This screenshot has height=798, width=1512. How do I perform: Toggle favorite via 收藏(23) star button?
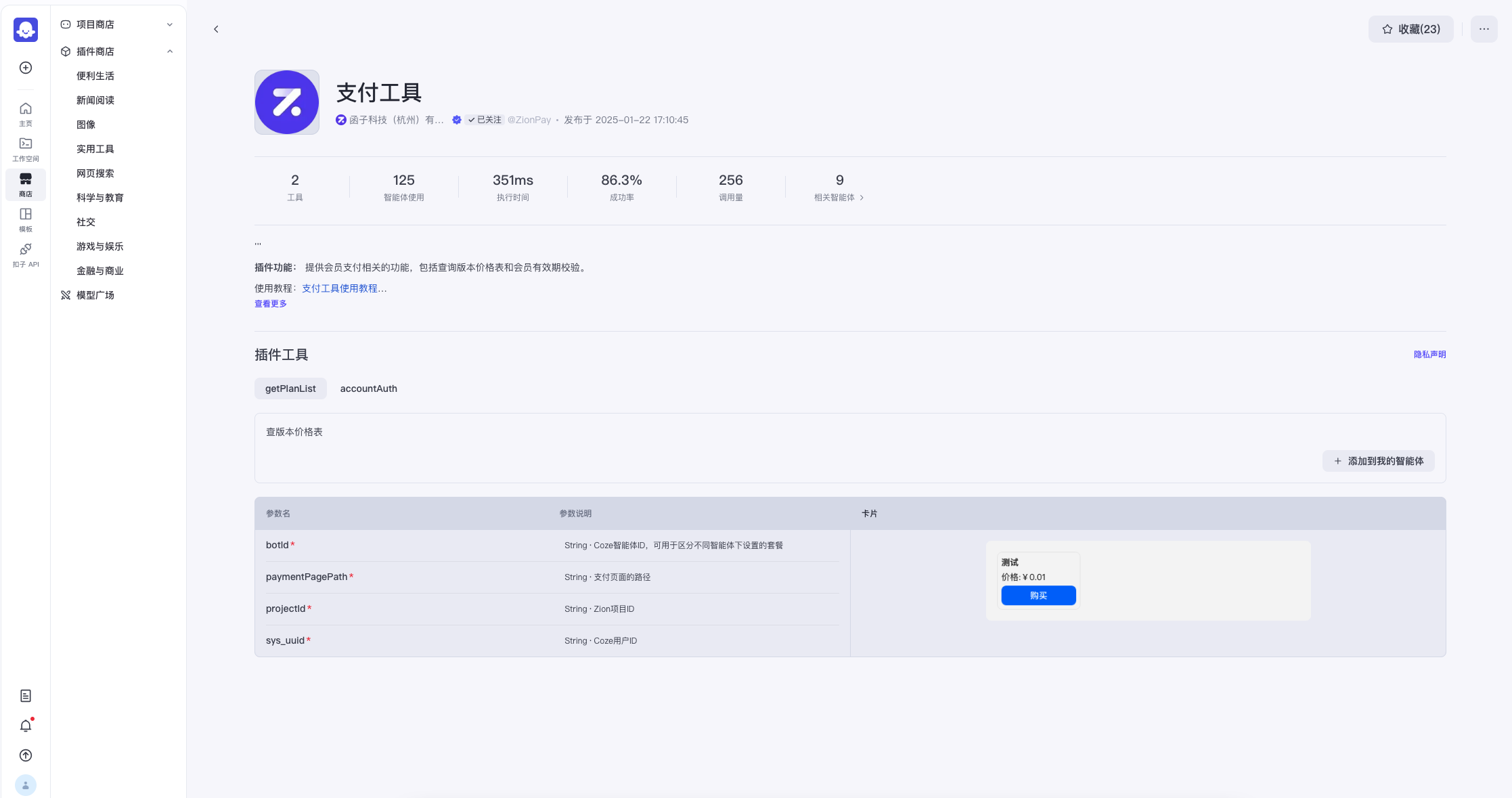click(1410, 28)
